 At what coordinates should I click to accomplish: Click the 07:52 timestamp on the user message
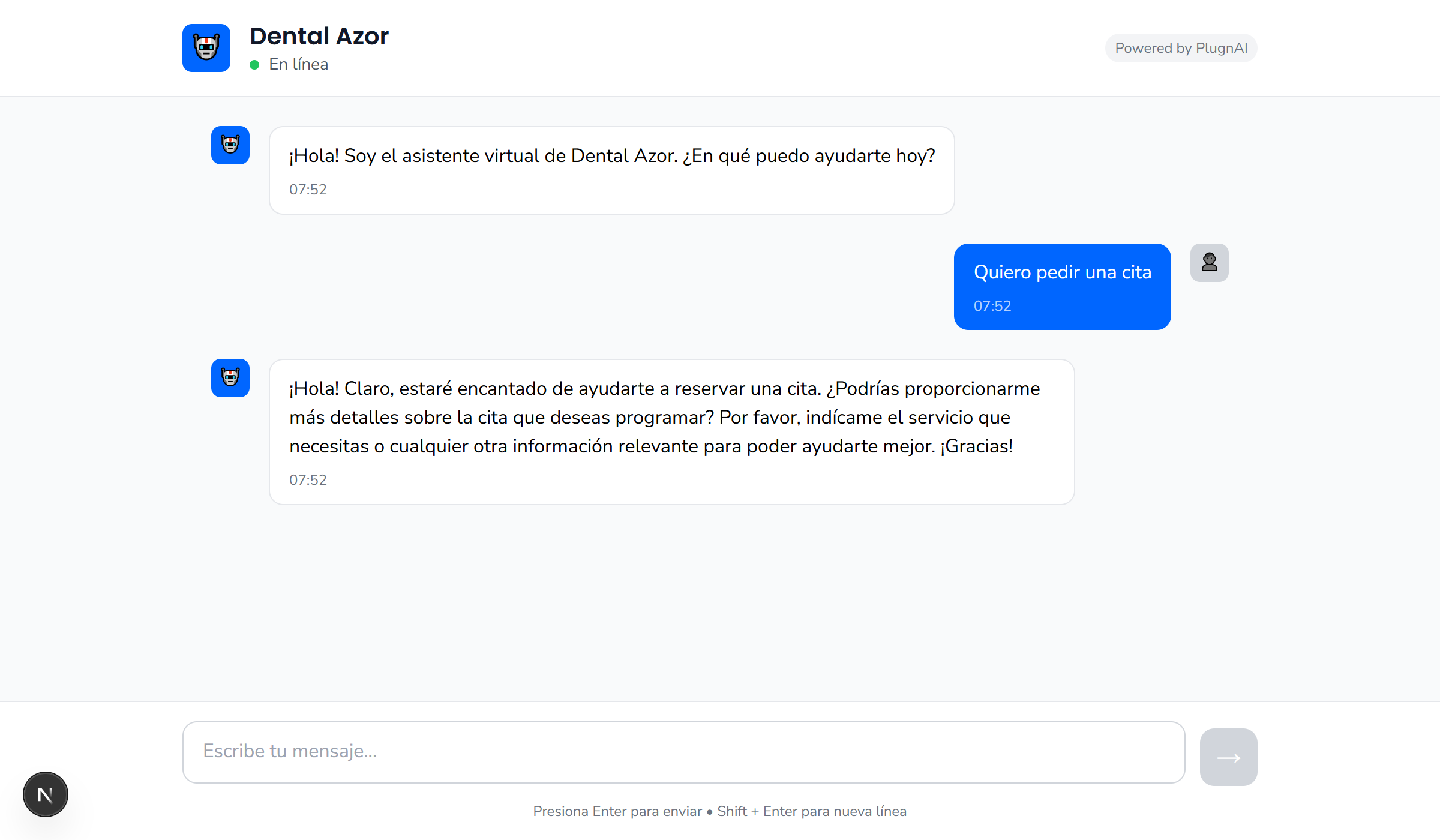(992, 305)
